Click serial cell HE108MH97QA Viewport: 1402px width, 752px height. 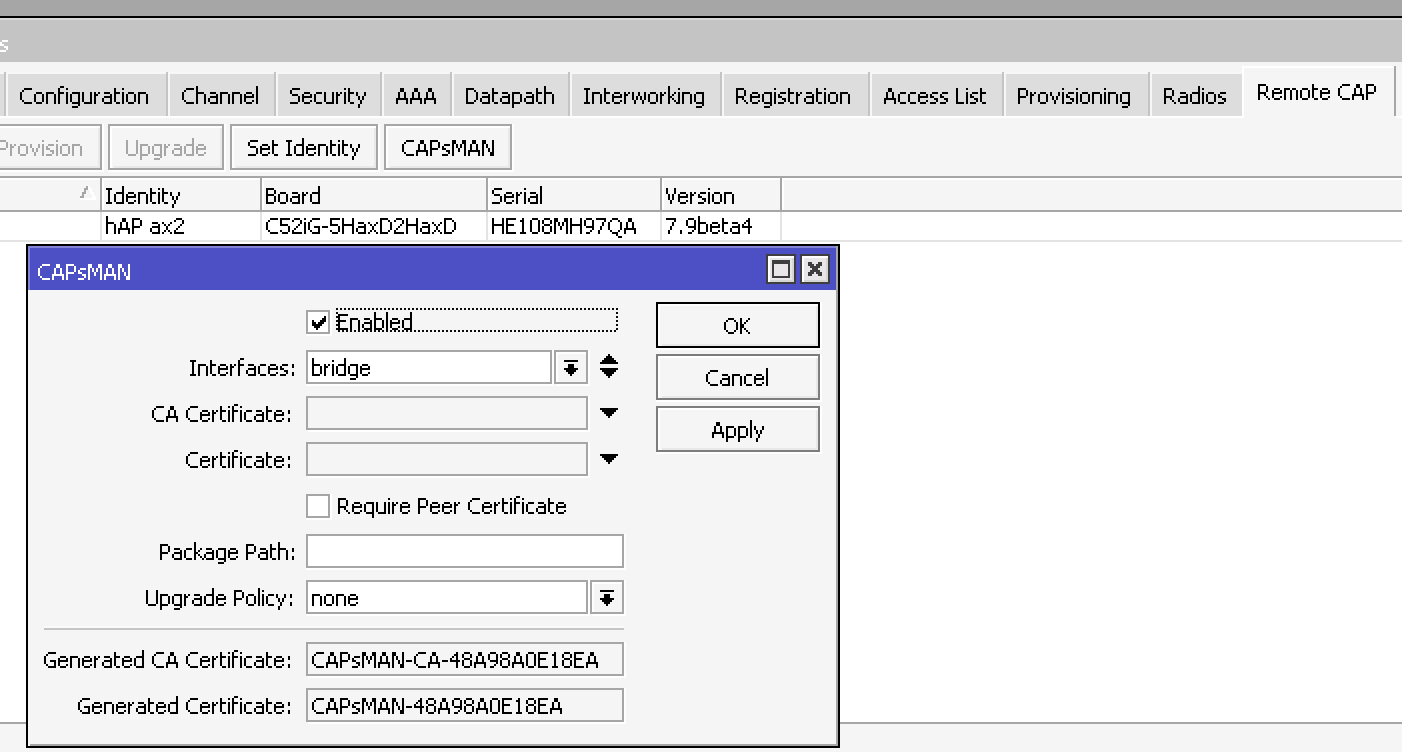pyautogui.click(x=563, y=226)
